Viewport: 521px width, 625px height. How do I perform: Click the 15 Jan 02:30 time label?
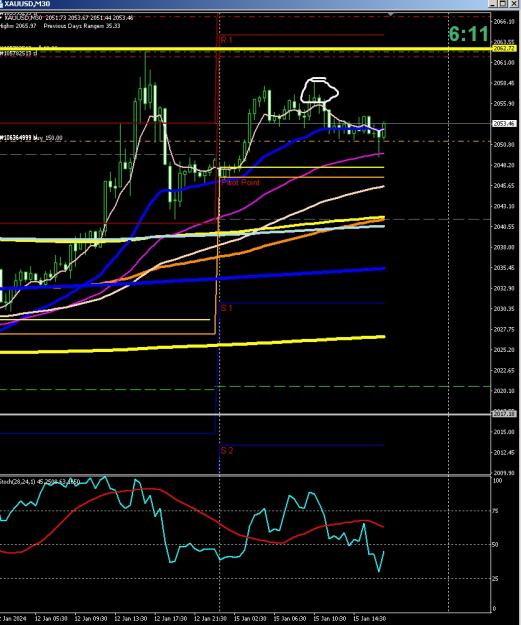point(250,618)
